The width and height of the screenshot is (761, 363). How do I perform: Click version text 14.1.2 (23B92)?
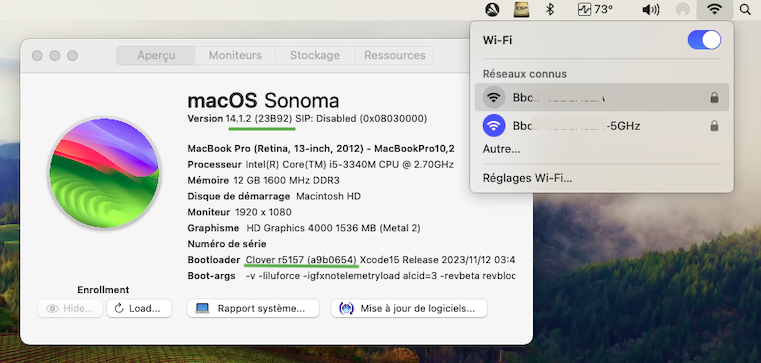(x=259, y=118)
